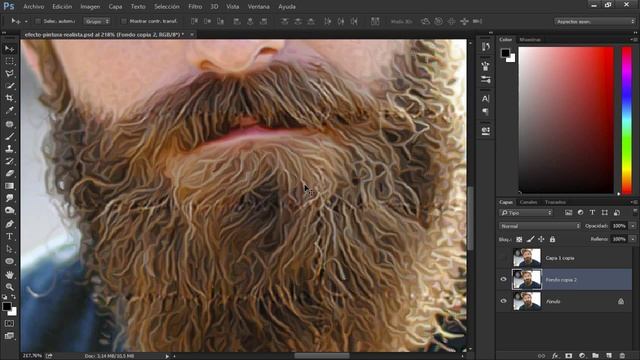640x360 pixels.
Task: Close the efecto pintura realista document tab
Action: coord(192,35)
